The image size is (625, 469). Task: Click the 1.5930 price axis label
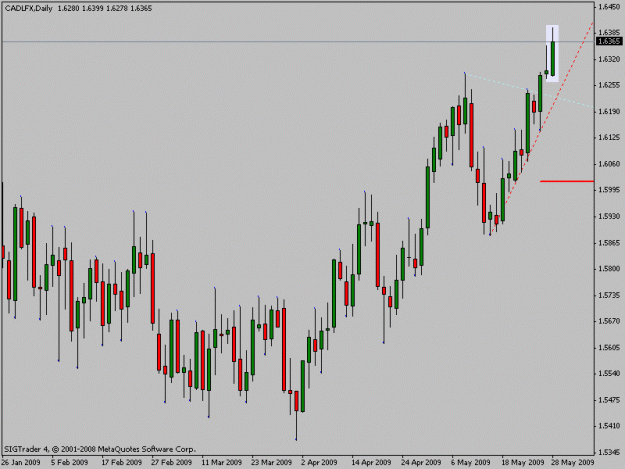(x=609, y=216)
